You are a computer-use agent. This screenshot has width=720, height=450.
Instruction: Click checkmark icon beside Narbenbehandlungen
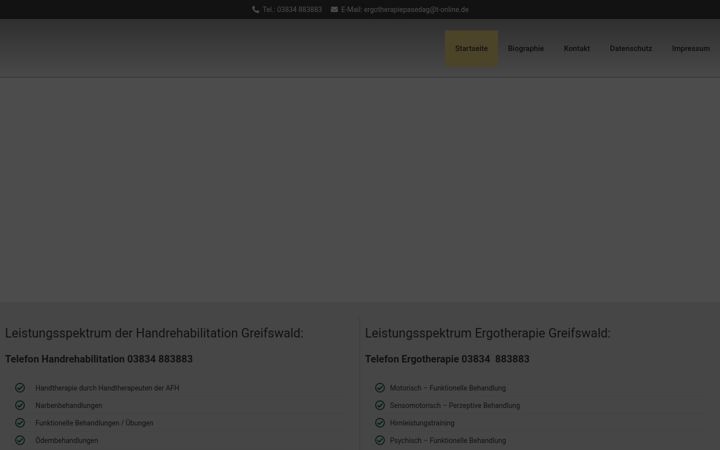[20, 405]
